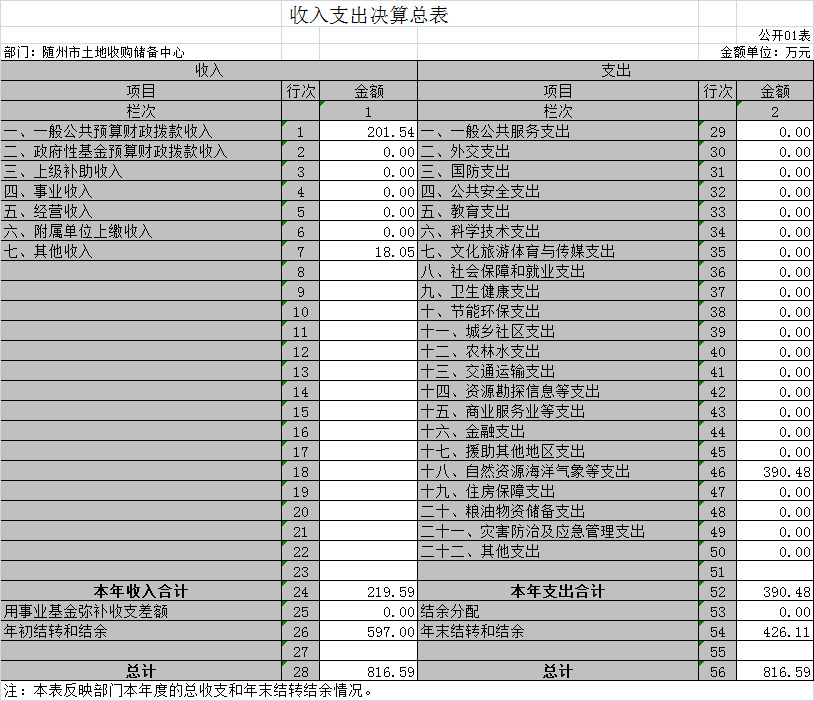Select the 收入 section header cell
This screenshot has width=814, height=701.
click(x=209, y=70)
